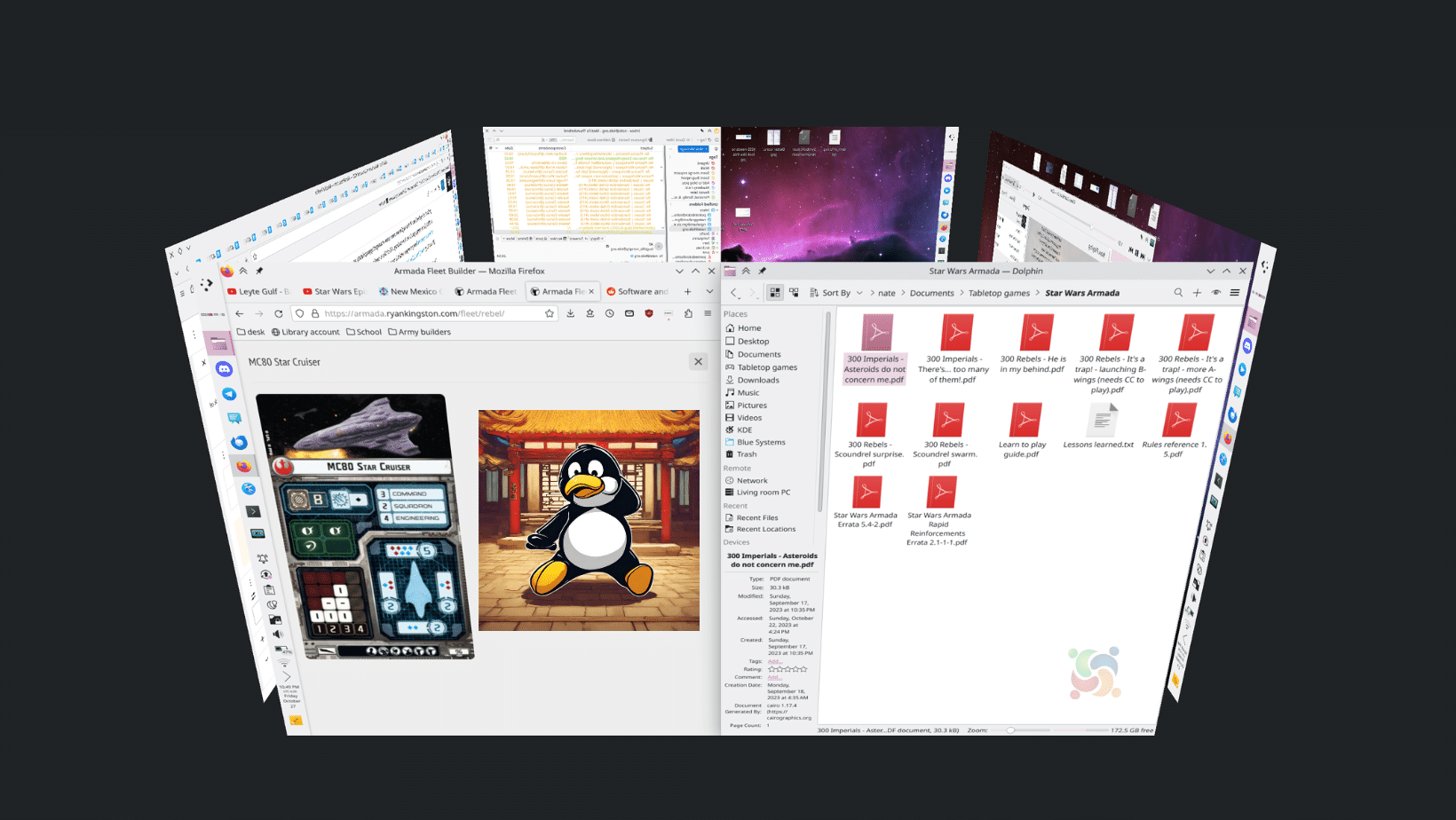Click Firefox's reload page icon

(x=279, y=313)
